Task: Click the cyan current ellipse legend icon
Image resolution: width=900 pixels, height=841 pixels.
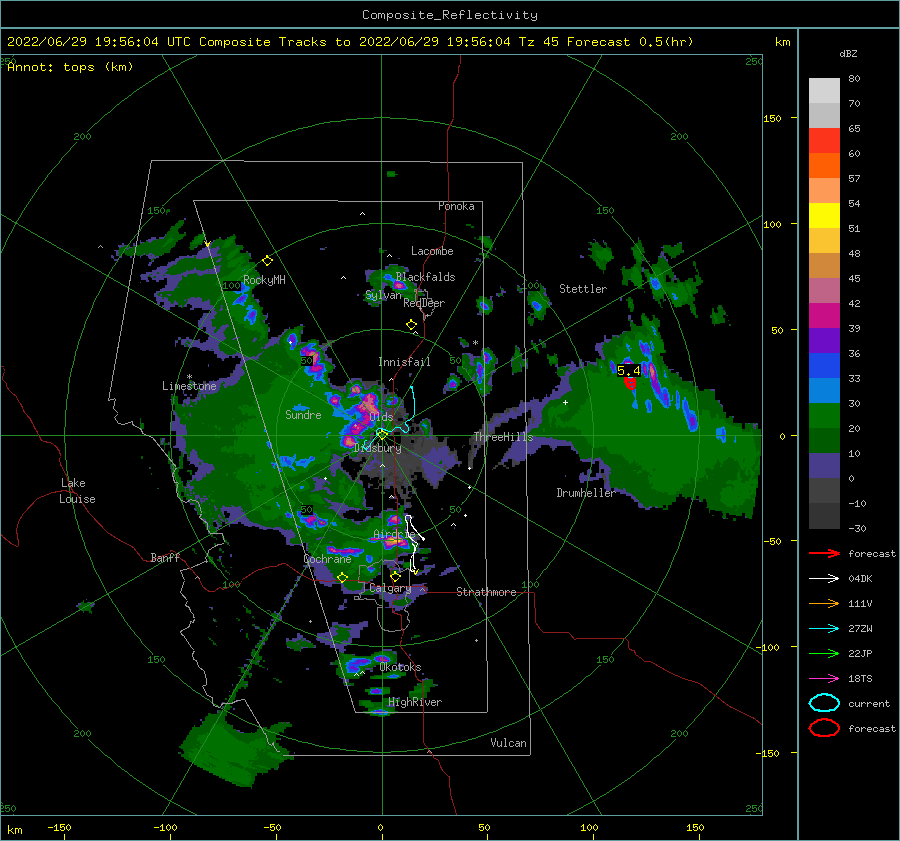Action: pos(824,703)
